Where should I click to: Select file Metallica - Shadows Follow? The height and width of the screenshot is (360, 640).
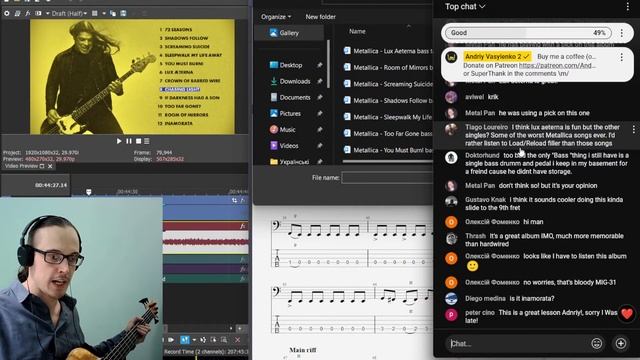(x=388, y=100)
